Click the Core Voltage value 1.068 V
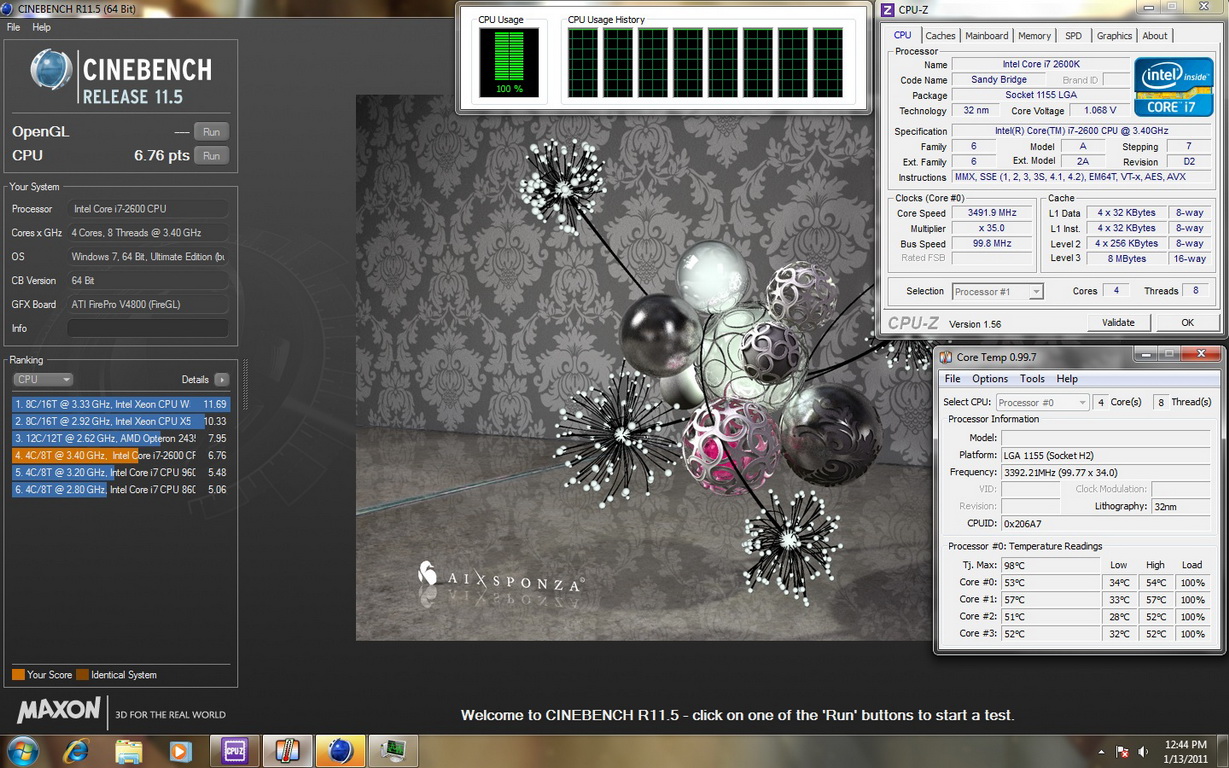 click(x=1101, y=111)
